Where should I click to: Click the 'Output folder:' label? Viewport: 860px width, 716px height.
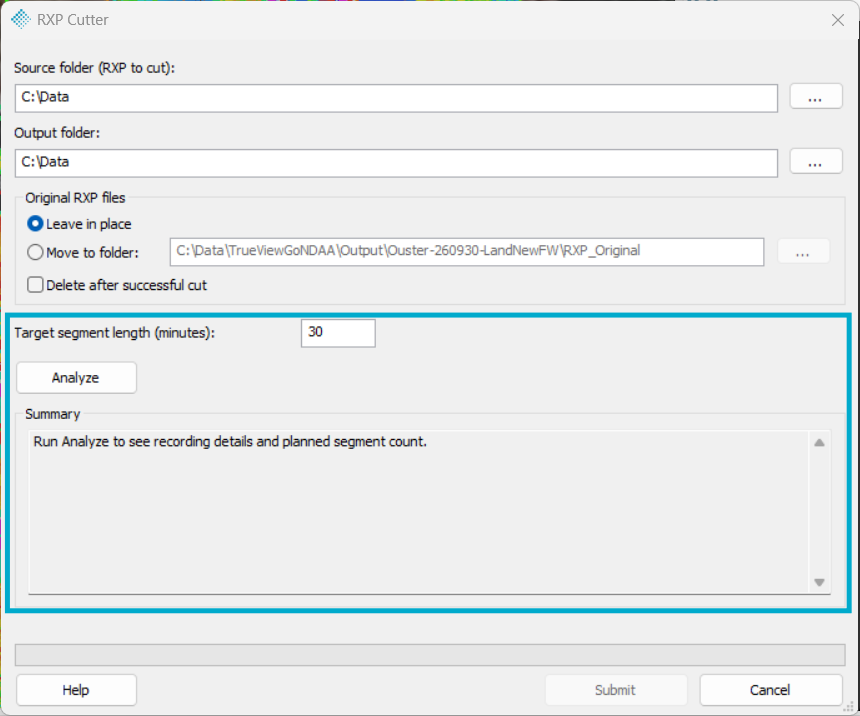[x=57, y=133]
